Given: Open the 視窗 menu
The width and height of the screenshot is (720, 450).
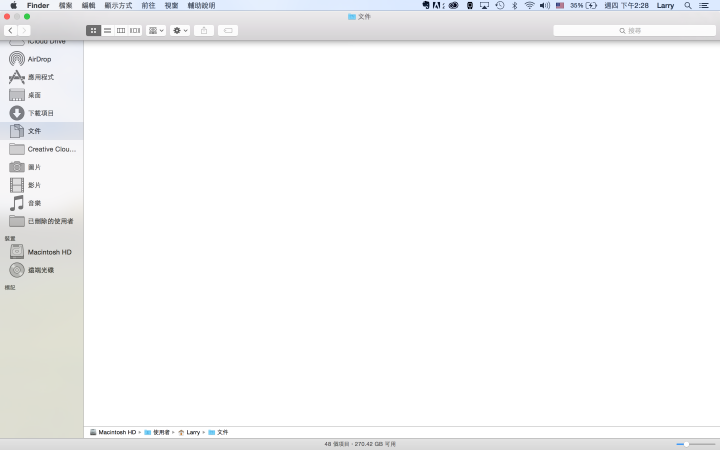Looking at the screenshot, I should tap(171, 6).
